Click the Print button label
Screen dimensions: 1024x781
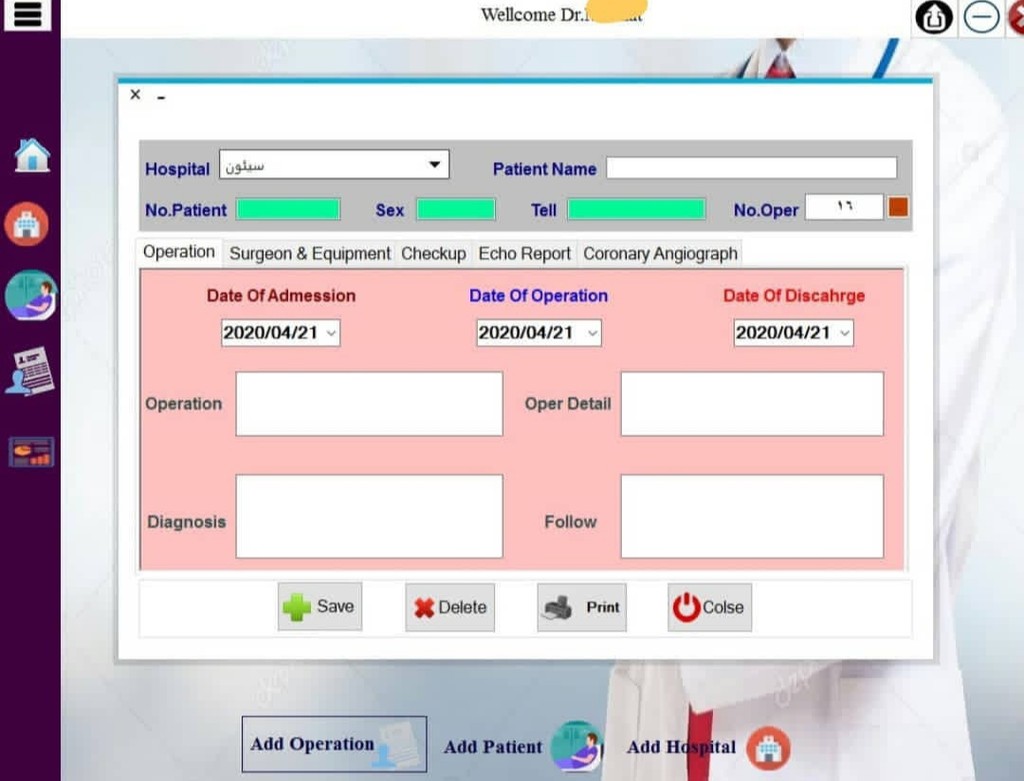click(603, 607)
